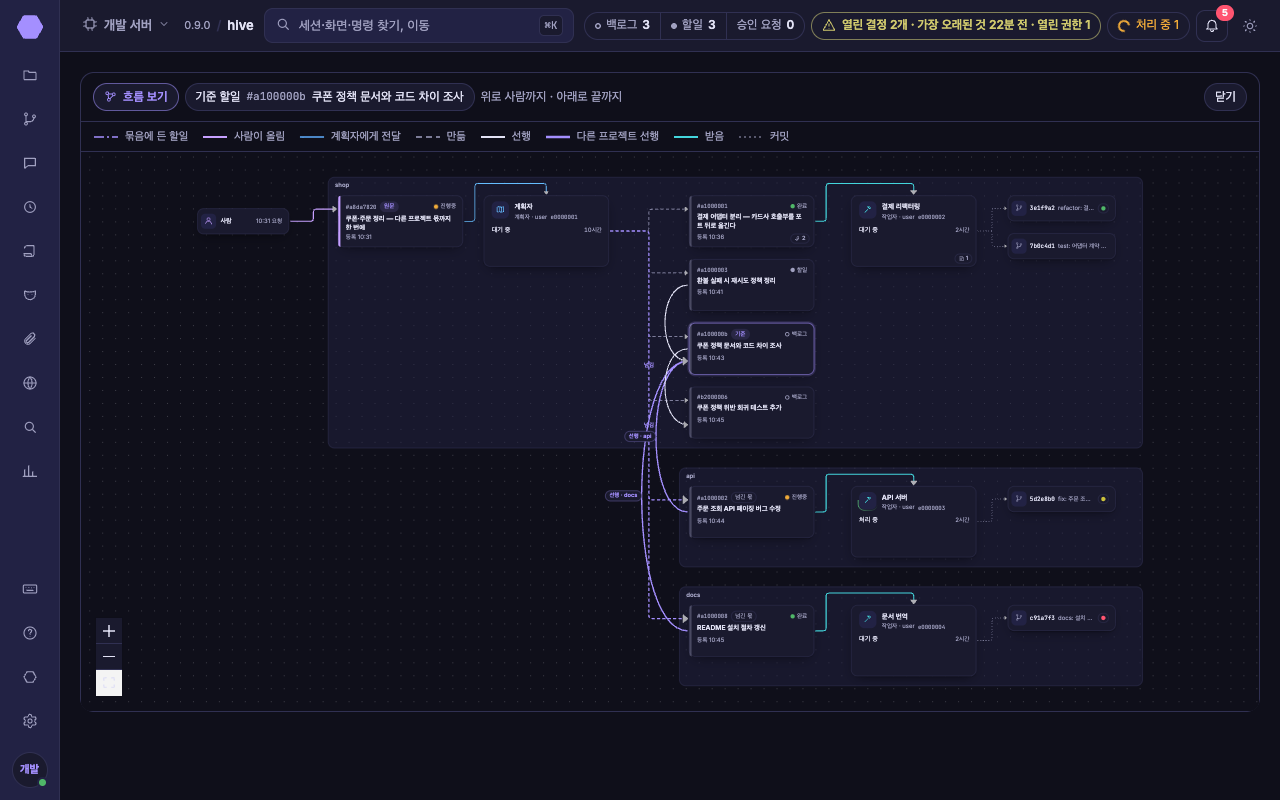Open task card 결제 어댑터 분리 #a1000001

[751, 221]
